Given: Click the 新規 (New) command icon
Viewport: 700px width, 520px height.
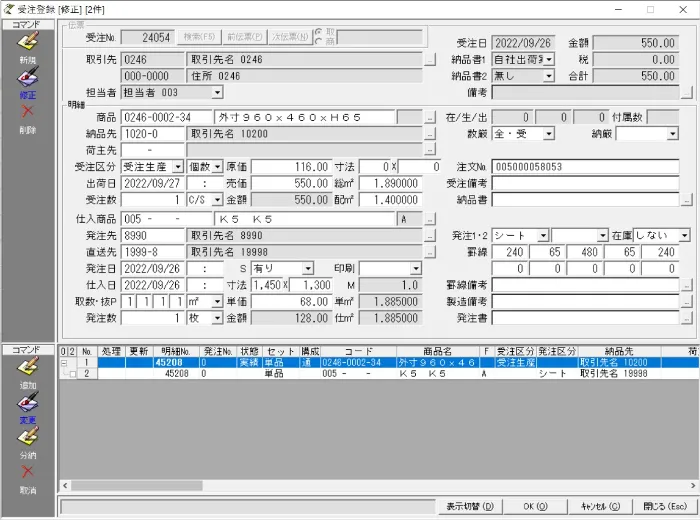Looking at the screenshot, I should (x=28, y=41).
